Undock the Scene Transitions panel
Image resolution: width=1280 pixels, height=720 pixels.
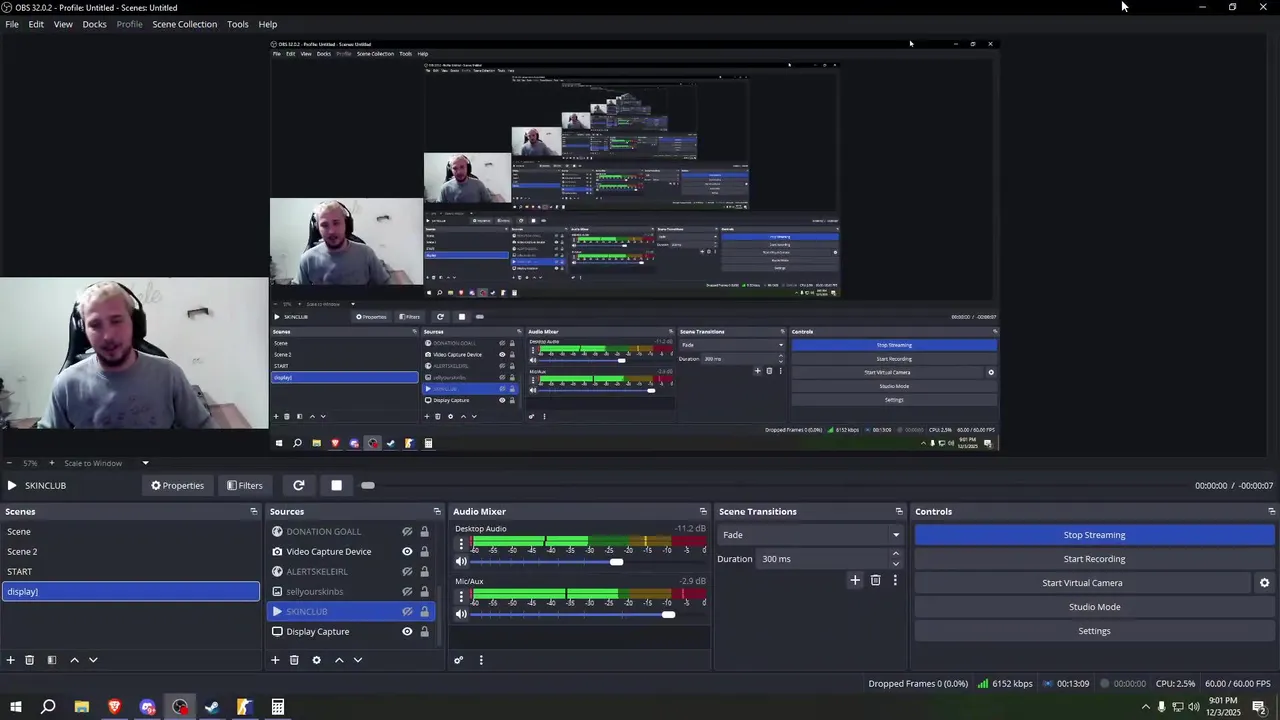899,511
